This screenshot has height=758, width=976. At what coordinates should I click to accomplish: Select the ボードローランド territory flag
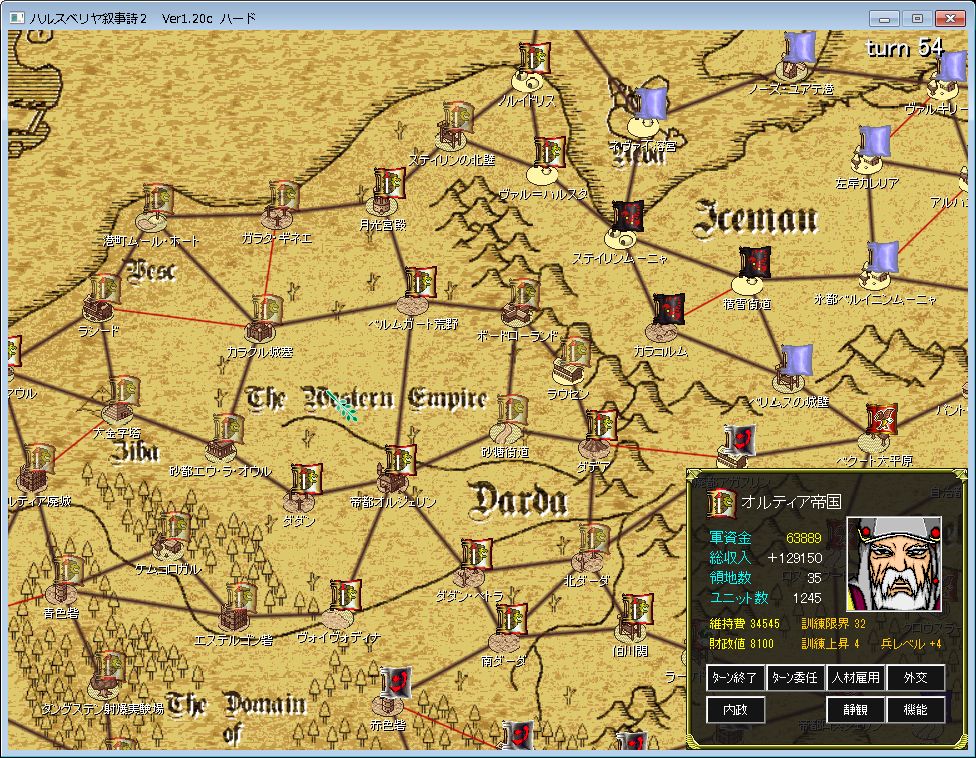524,294
